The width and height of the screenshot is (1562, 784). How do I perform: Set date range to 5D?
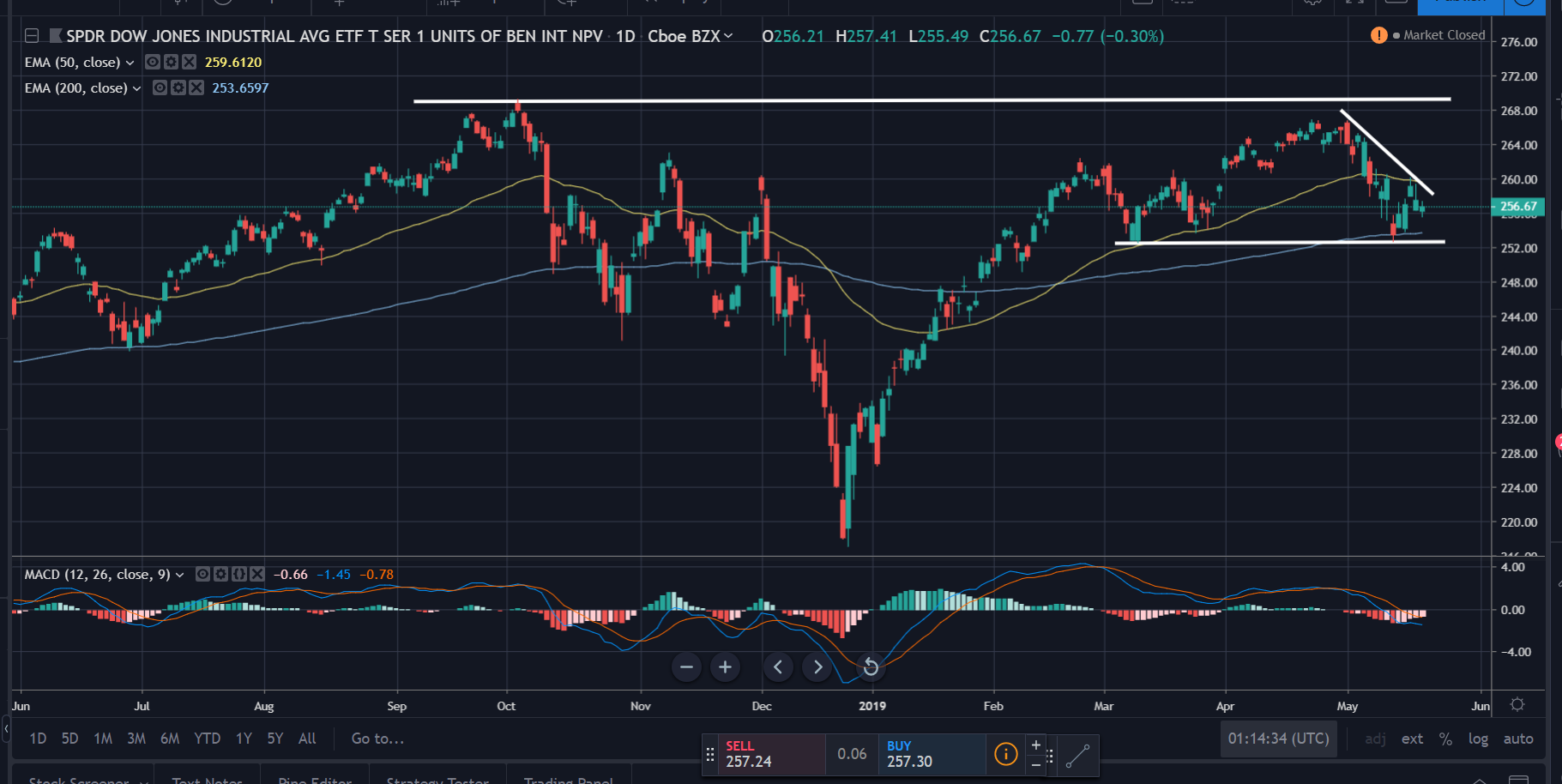tap(69, 739)
